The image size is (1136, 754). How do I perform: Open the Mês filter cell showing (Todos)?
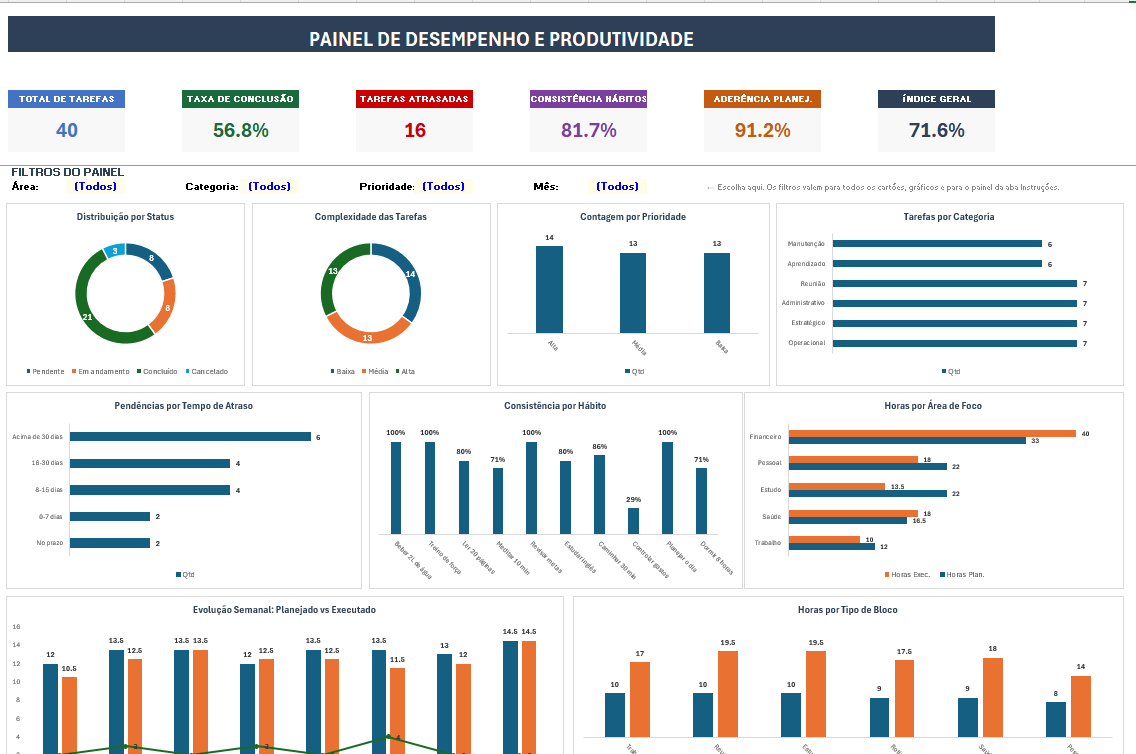[x=617, y=186]
